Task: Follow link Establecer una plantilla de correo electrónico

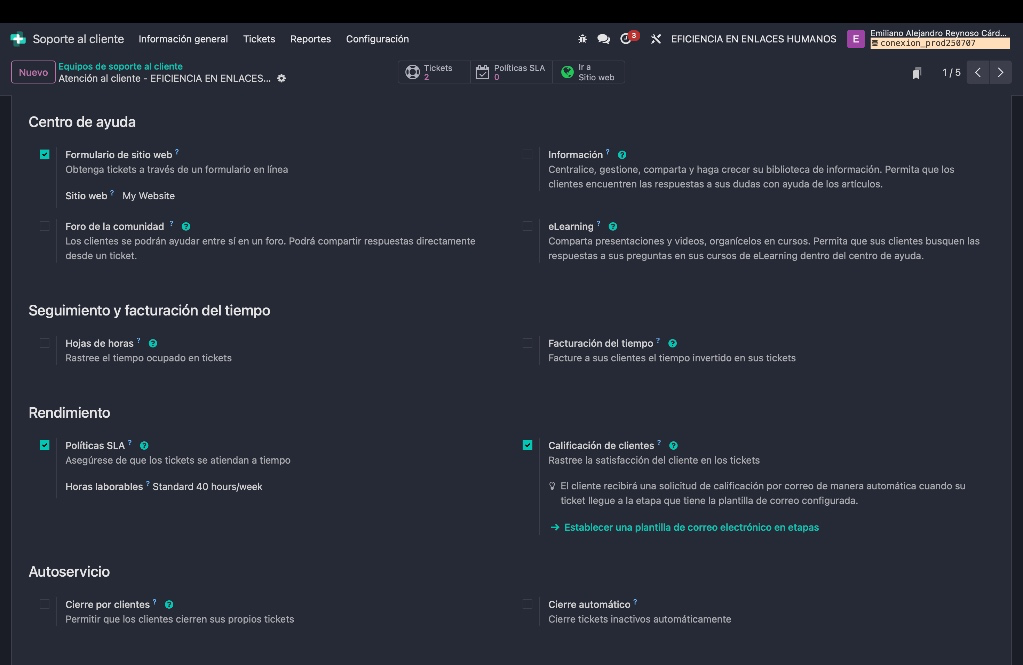Action: [690, 527]
